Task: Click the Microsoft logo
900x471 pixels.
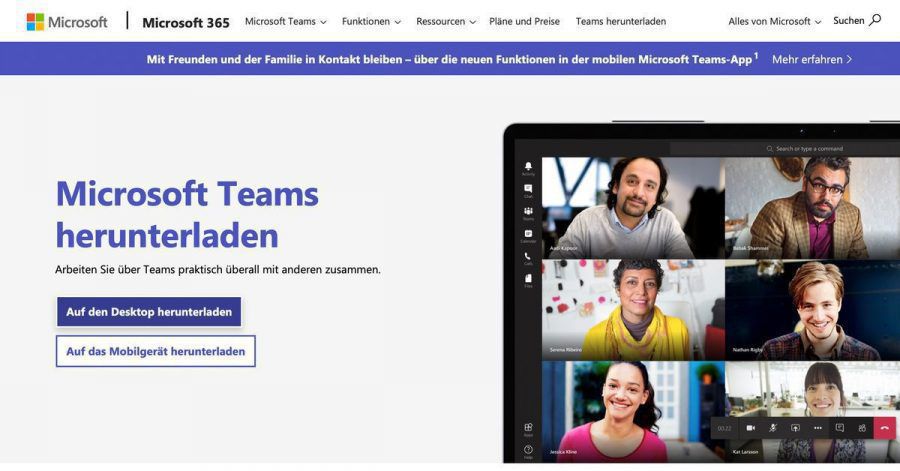Action: pyautogui.click(x=67, y=22)
